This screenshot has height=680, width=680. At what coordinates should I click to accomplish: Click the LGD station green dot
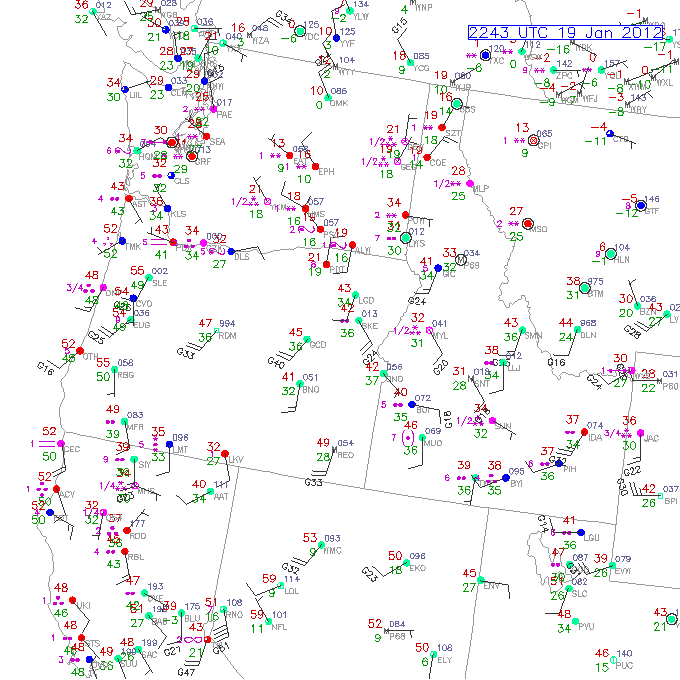click(355, 295)
